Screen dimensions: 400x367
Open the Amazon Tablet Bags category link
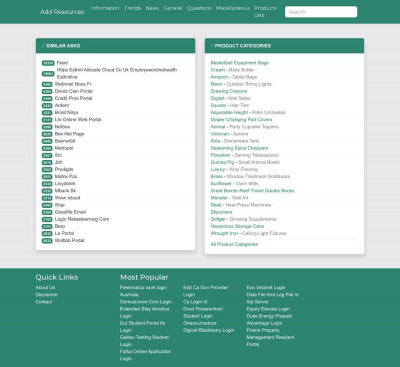[234, 77]
